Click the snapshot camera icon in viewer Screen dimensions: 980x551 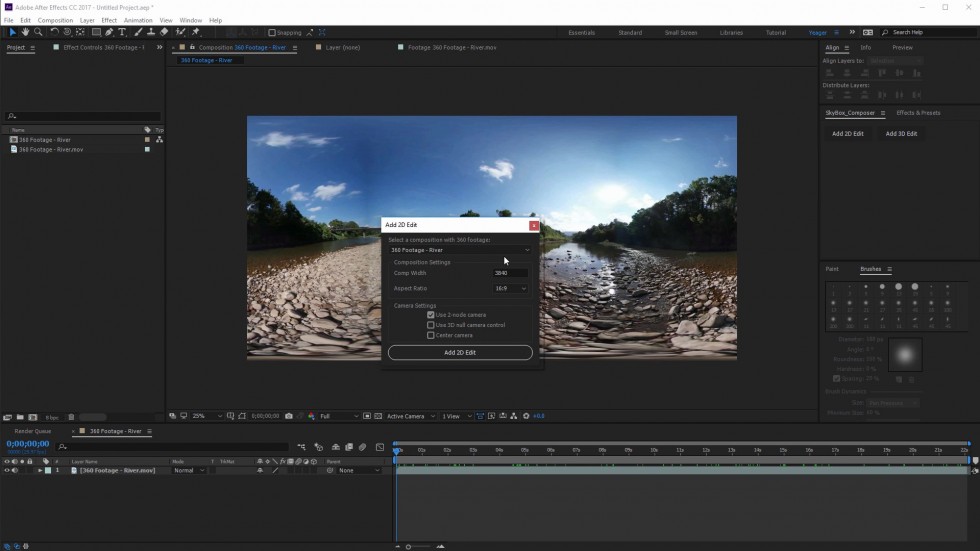click(x=289, y=416)
